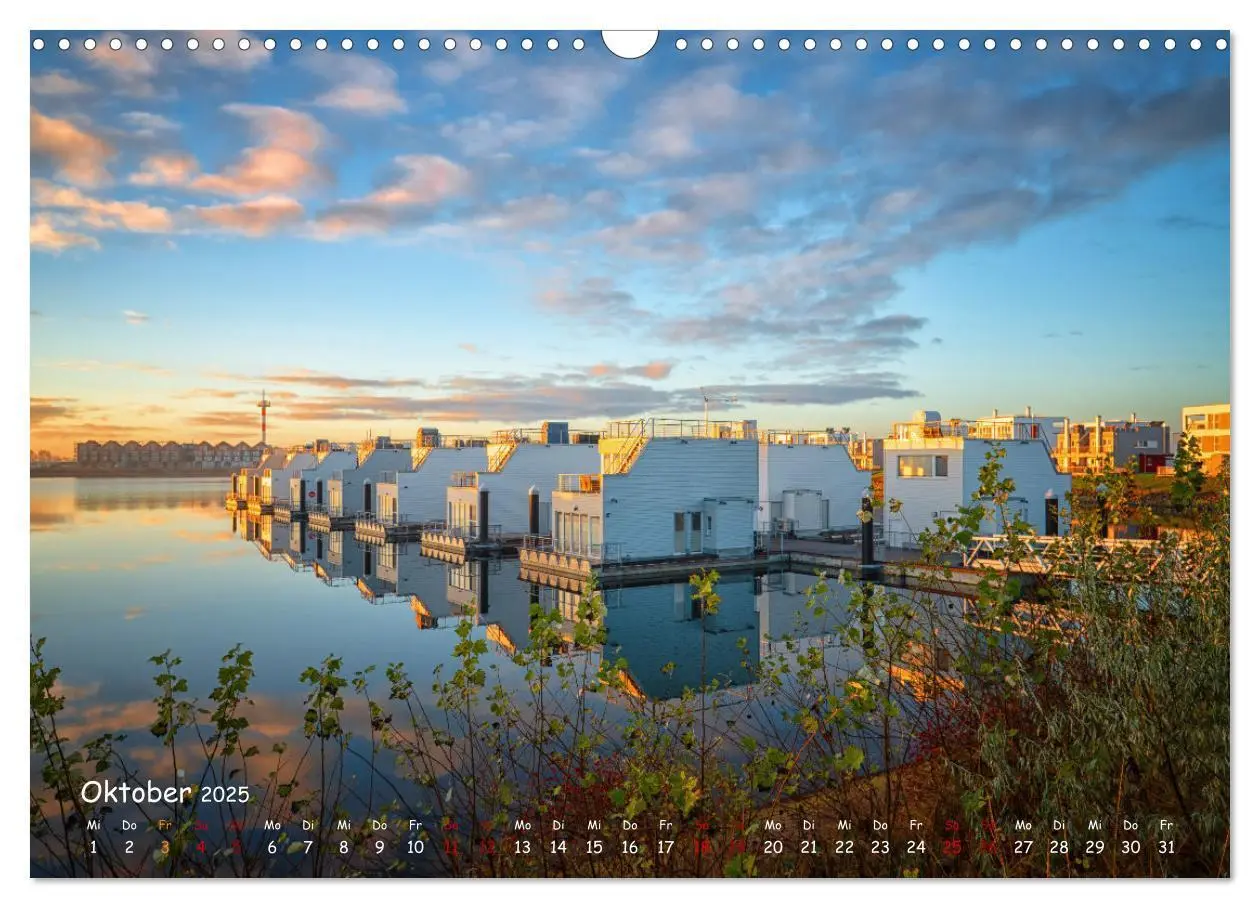This screenshot has height=908, width=1260.
Task: Click the "Fr" label above date 31
Action: click(x=1166, y=825)
